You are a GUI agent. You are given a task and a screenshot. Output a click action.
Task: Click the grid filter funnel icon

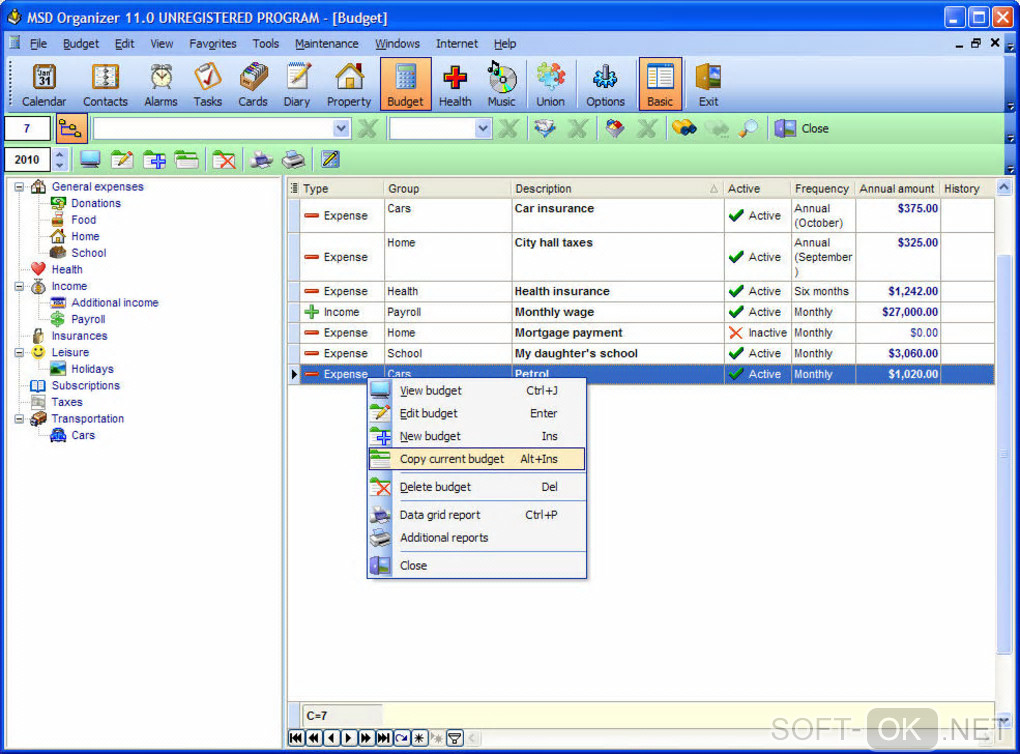(x=455, y=738)
